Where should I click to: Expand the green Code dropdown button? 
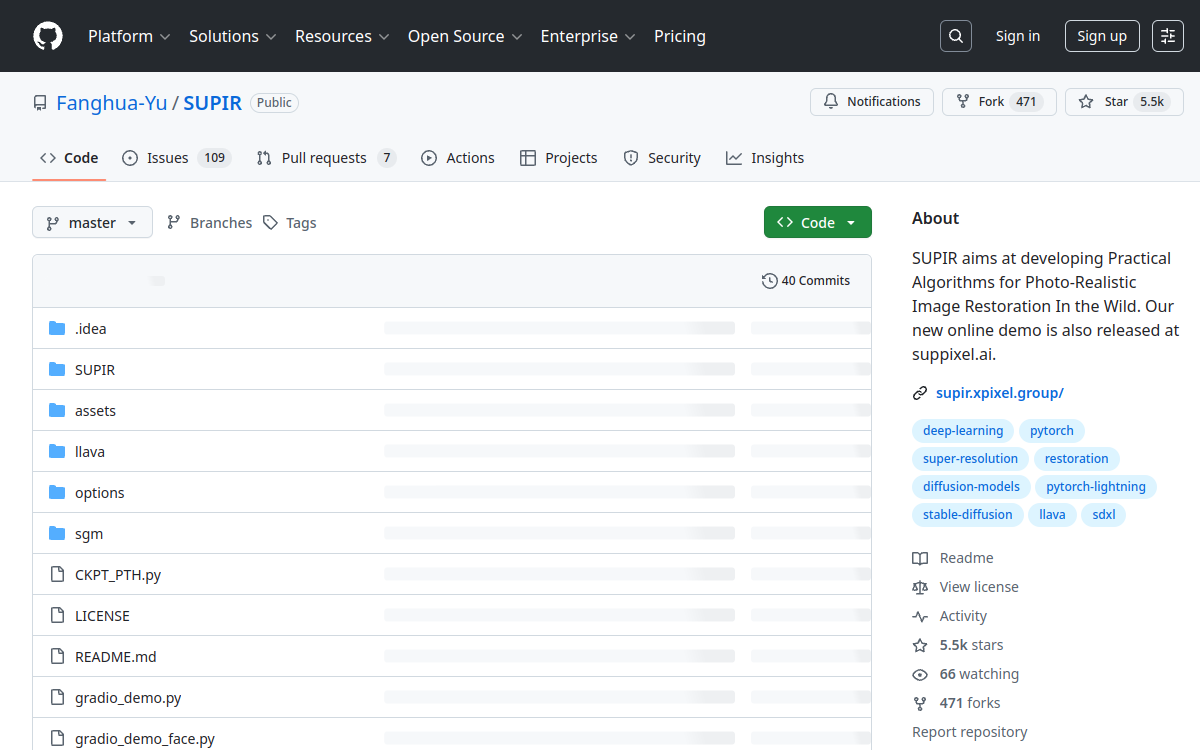pyautogui.click(x=817, y=223)
